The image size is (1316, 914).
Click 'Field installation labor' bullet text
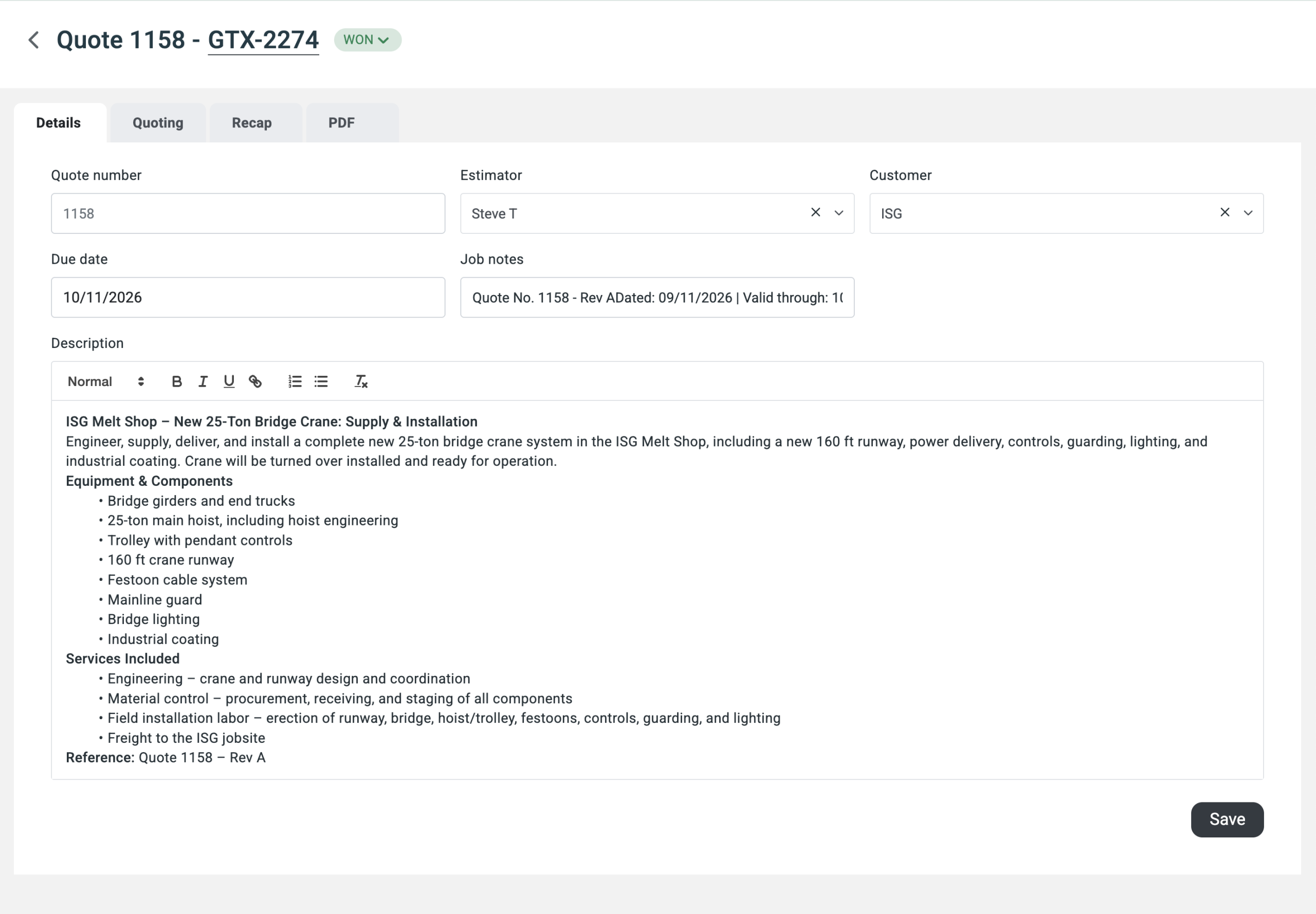(x=444, y=718)
